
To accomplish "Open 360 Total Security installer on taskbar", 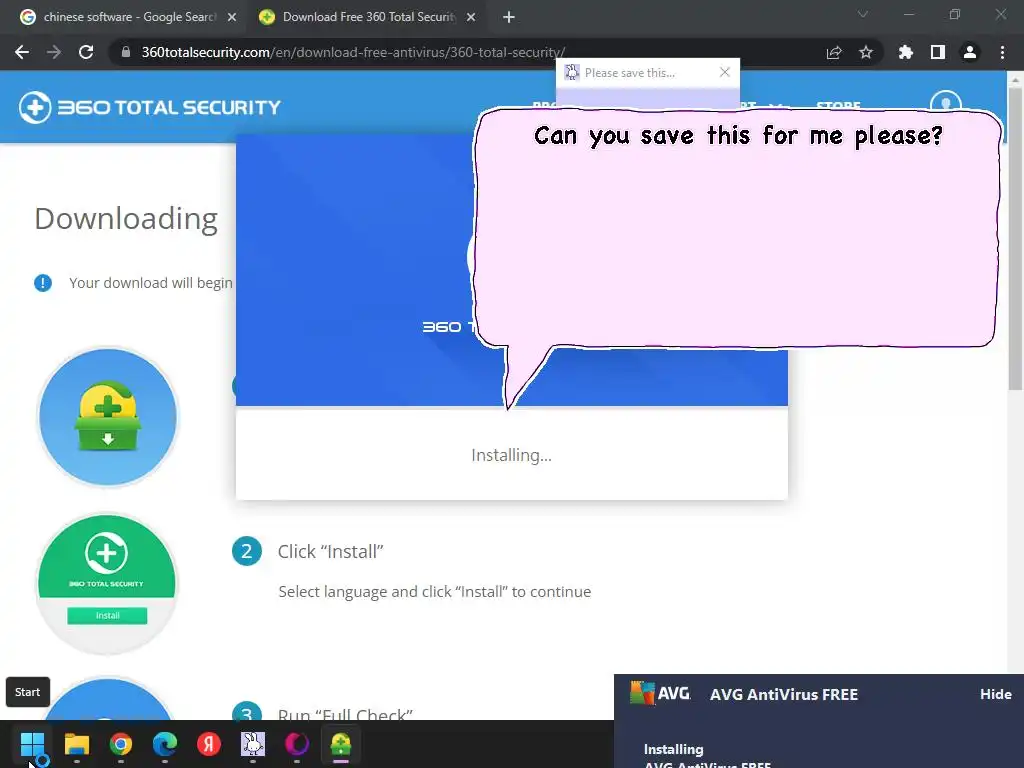I will [341, 744].
